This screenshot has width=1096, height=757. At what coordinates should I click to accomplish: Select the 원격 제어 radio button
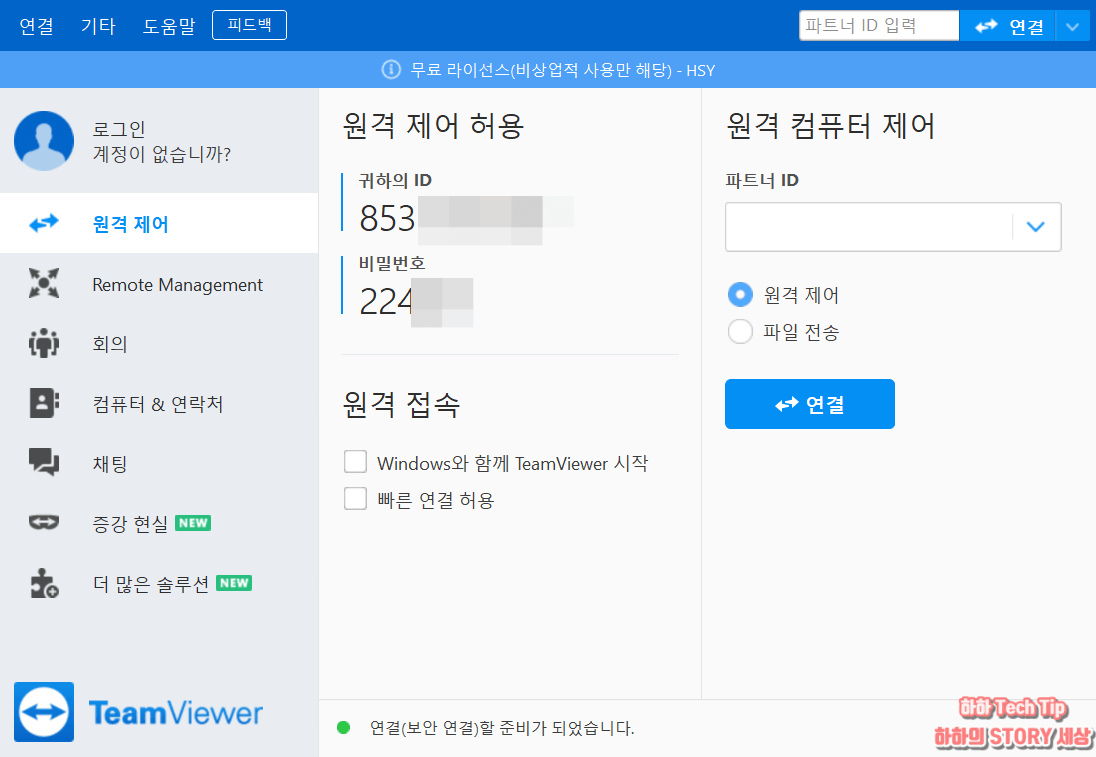tap(740, 294)
